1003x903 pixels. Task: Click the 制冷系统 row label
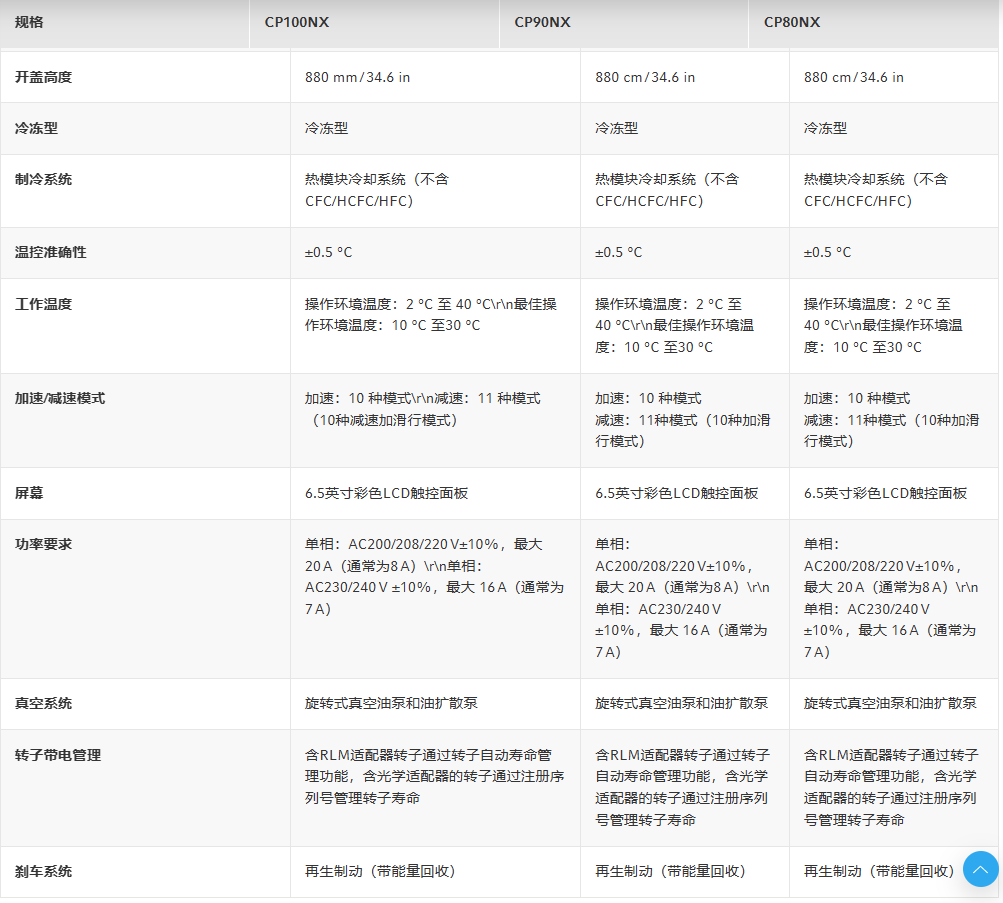click(43, 180)
